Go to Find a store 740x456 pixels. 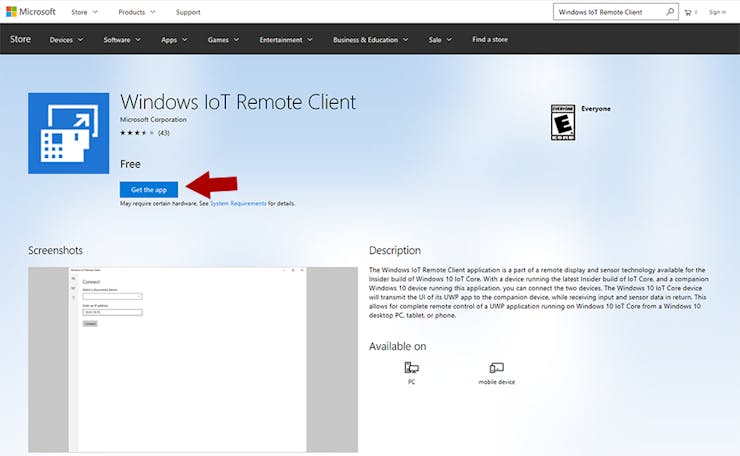(490, 39)
